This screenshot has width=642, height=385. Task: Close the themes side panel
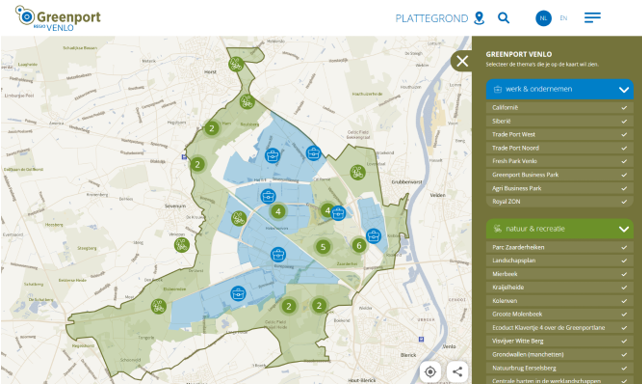462,61
